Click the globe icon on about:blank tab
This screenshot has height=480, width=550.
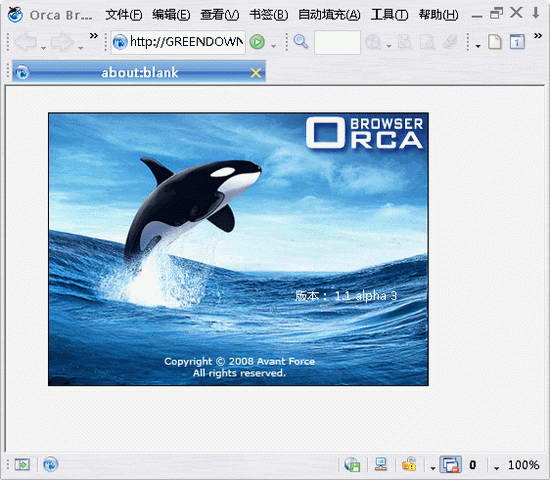coord(22,72)
